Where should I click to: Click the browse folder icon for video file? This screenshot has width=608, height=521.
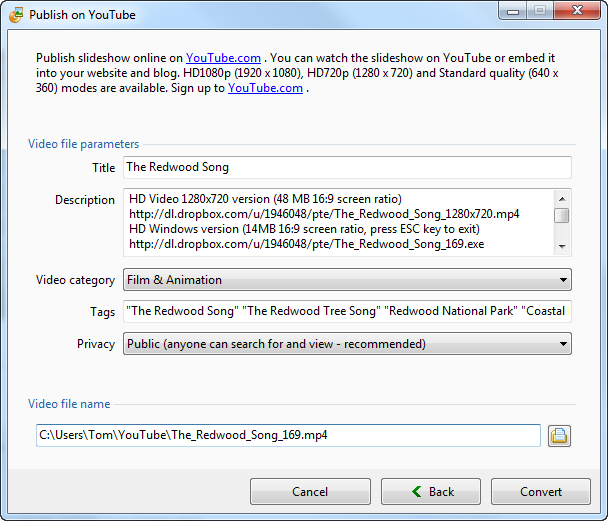pos(559,436)
